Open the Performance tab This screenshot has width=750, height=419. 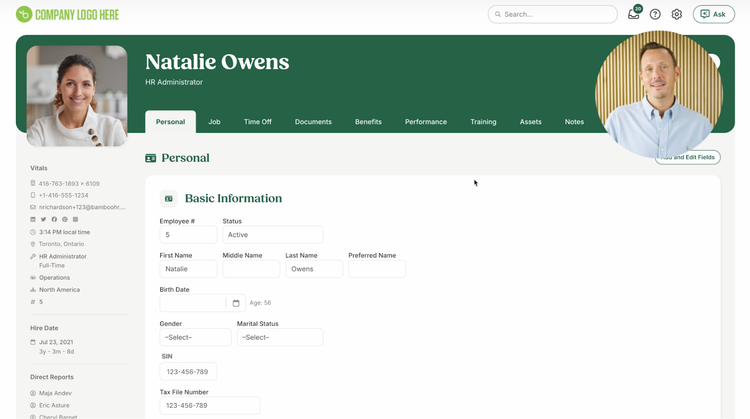point(426,122)
